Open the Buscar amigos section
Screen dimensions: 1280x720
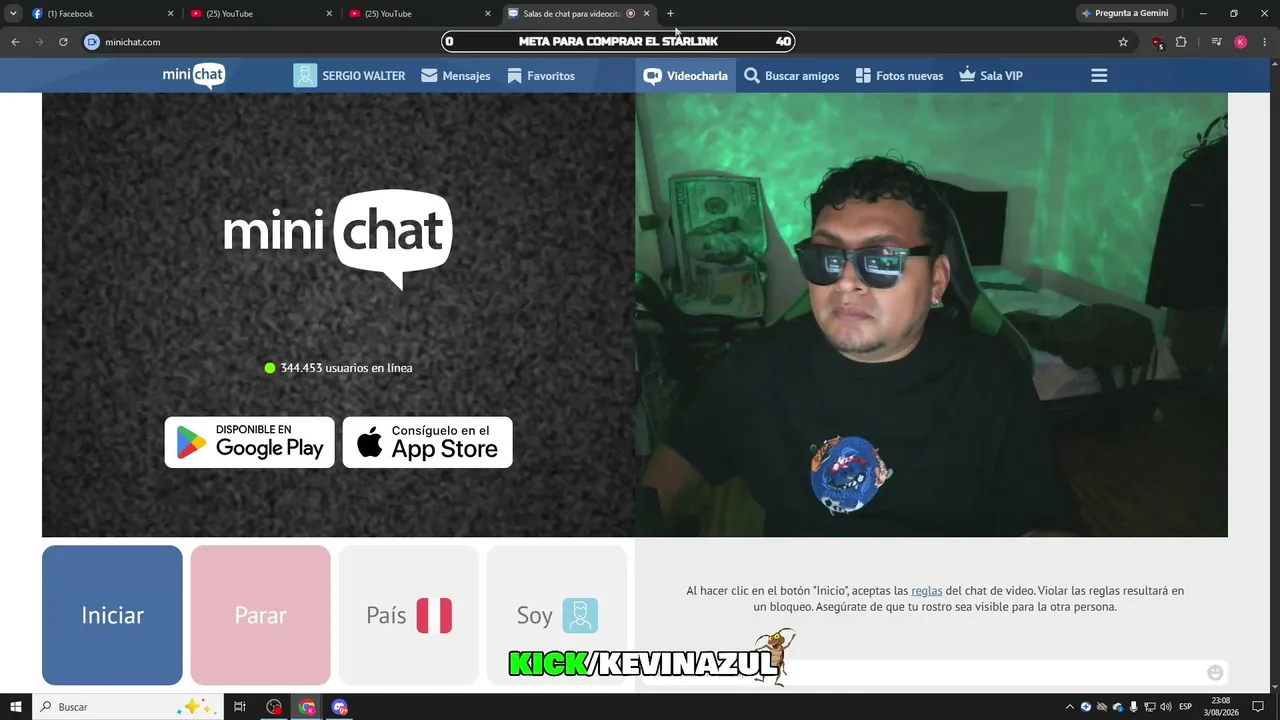point(792,76)
